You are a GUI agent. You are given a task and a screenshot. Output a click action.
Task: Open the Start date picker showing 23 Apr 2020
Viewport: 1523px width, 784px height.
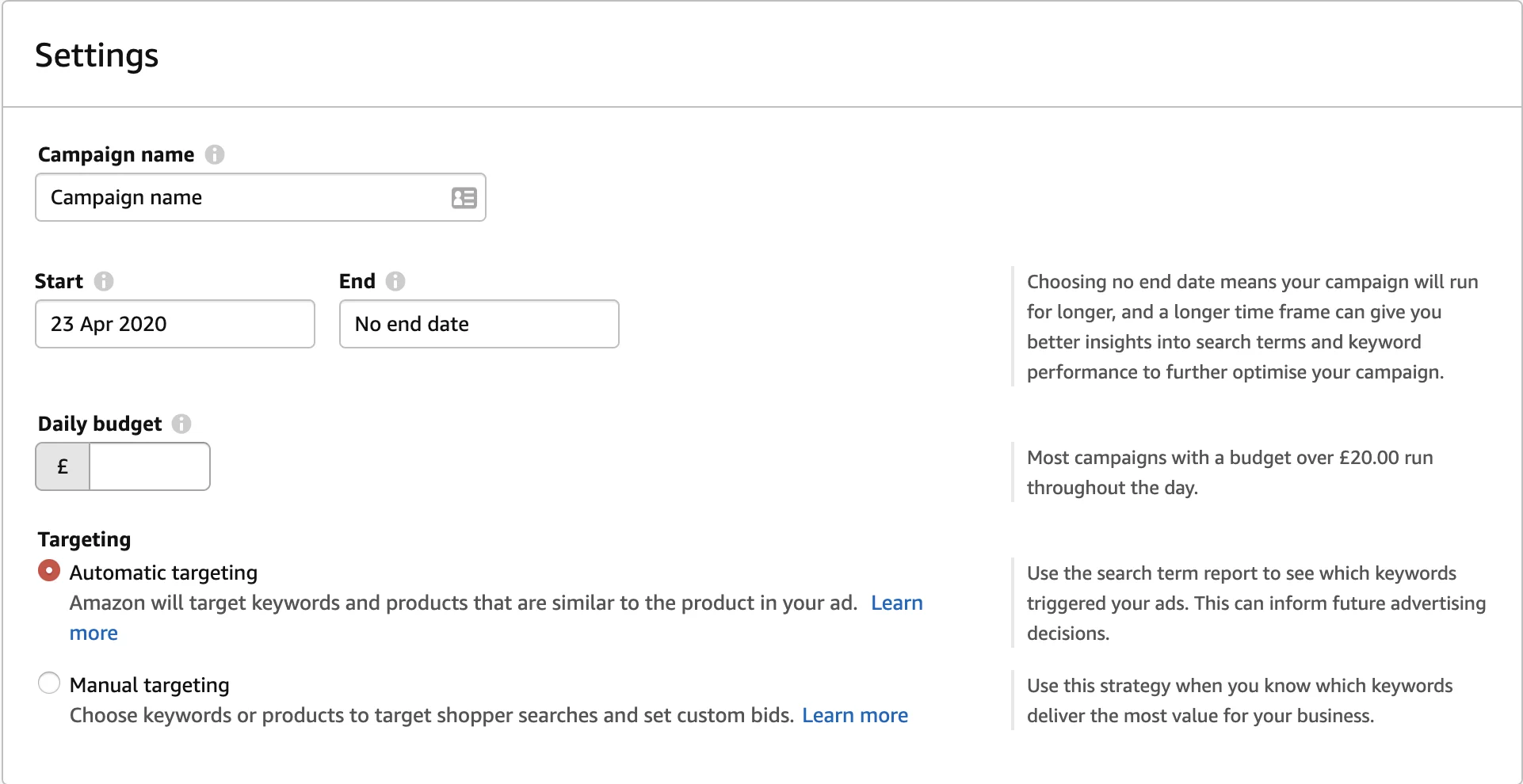point(174,324)
